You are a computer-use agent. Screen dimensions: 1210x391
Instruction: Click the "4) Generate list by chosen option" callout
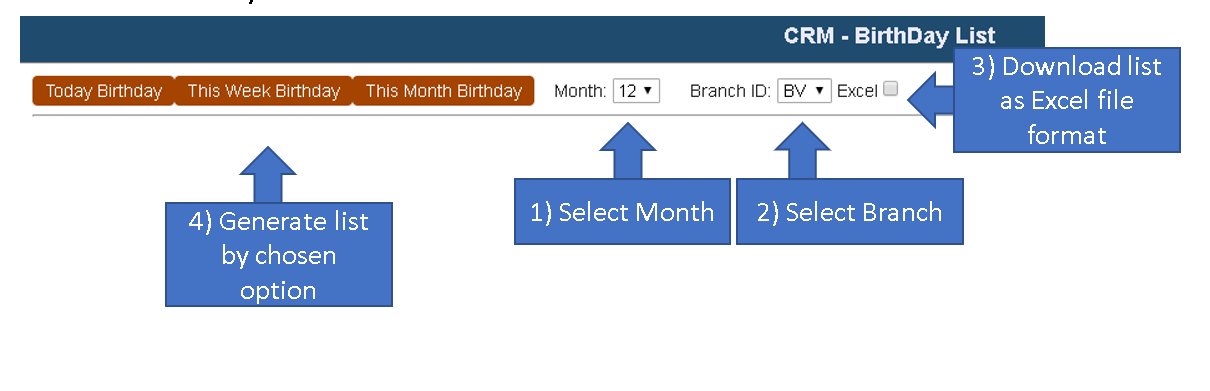pos(279,254)
